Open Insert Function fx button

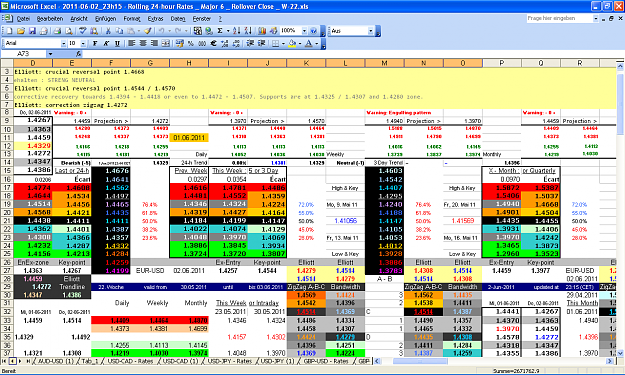79,54
